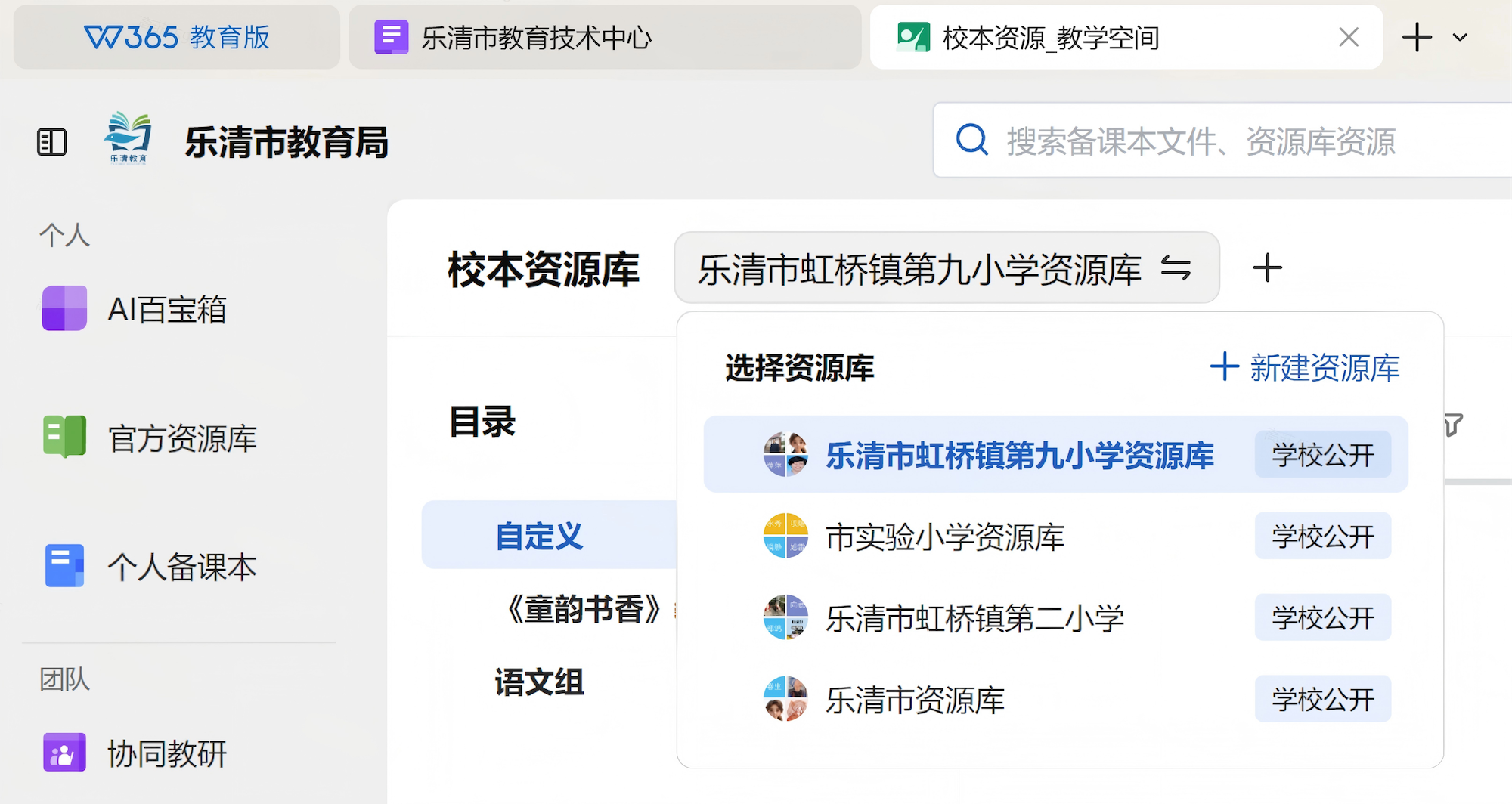Switch to the W365 教育版 tab
Image resolution: width=1512 pixels, height=804 pixels.
(x=177, y=37)
